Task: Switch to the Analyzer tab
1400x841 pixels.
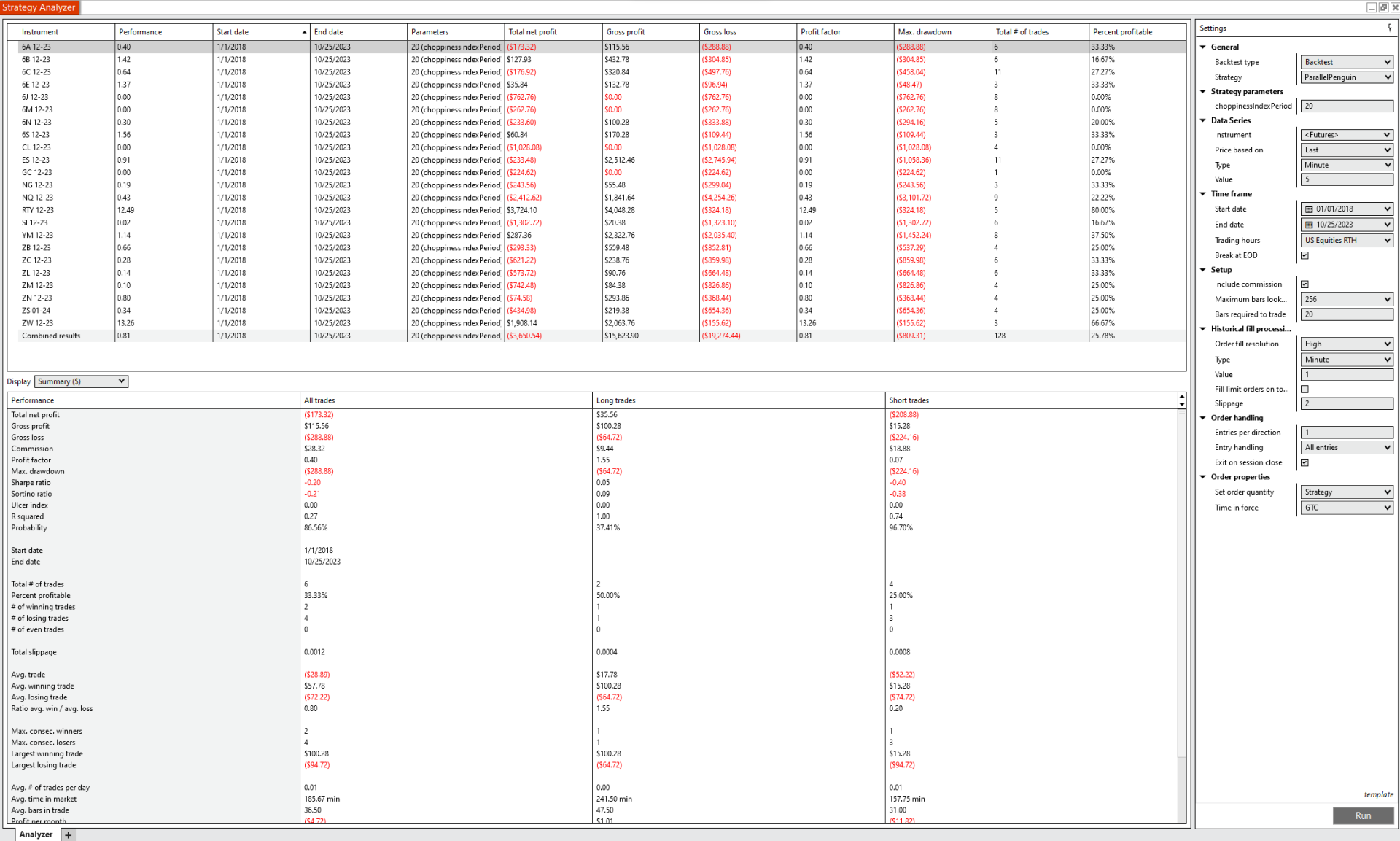Action: click(36, 834)
